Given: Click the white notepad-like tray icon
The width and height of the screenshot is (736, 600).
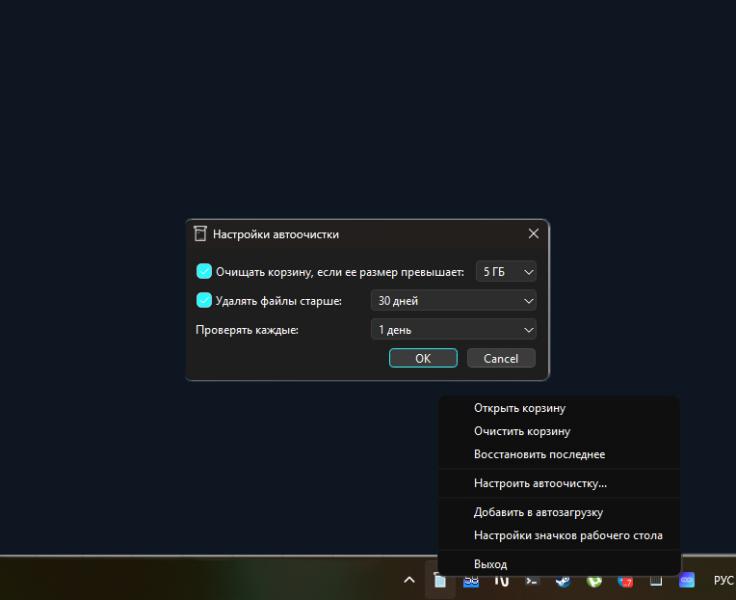Looking at the screenshot, I should click(x=656, y=581).
